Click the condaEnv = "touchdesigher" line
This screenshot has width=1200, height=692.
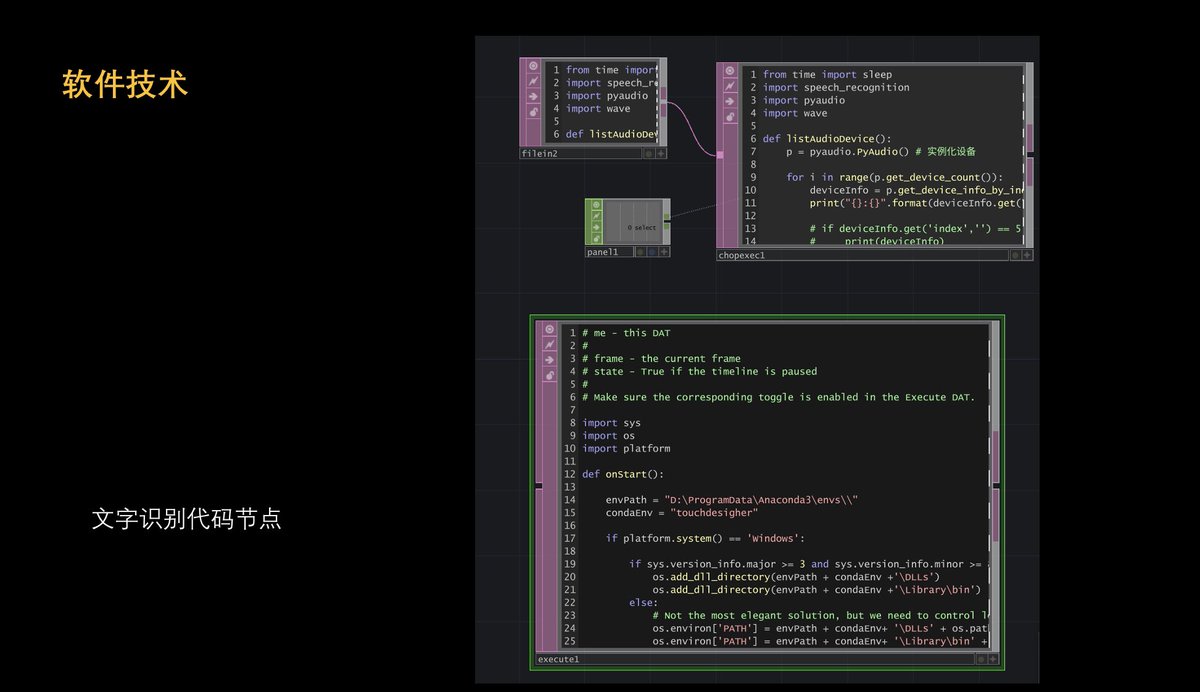682,513
